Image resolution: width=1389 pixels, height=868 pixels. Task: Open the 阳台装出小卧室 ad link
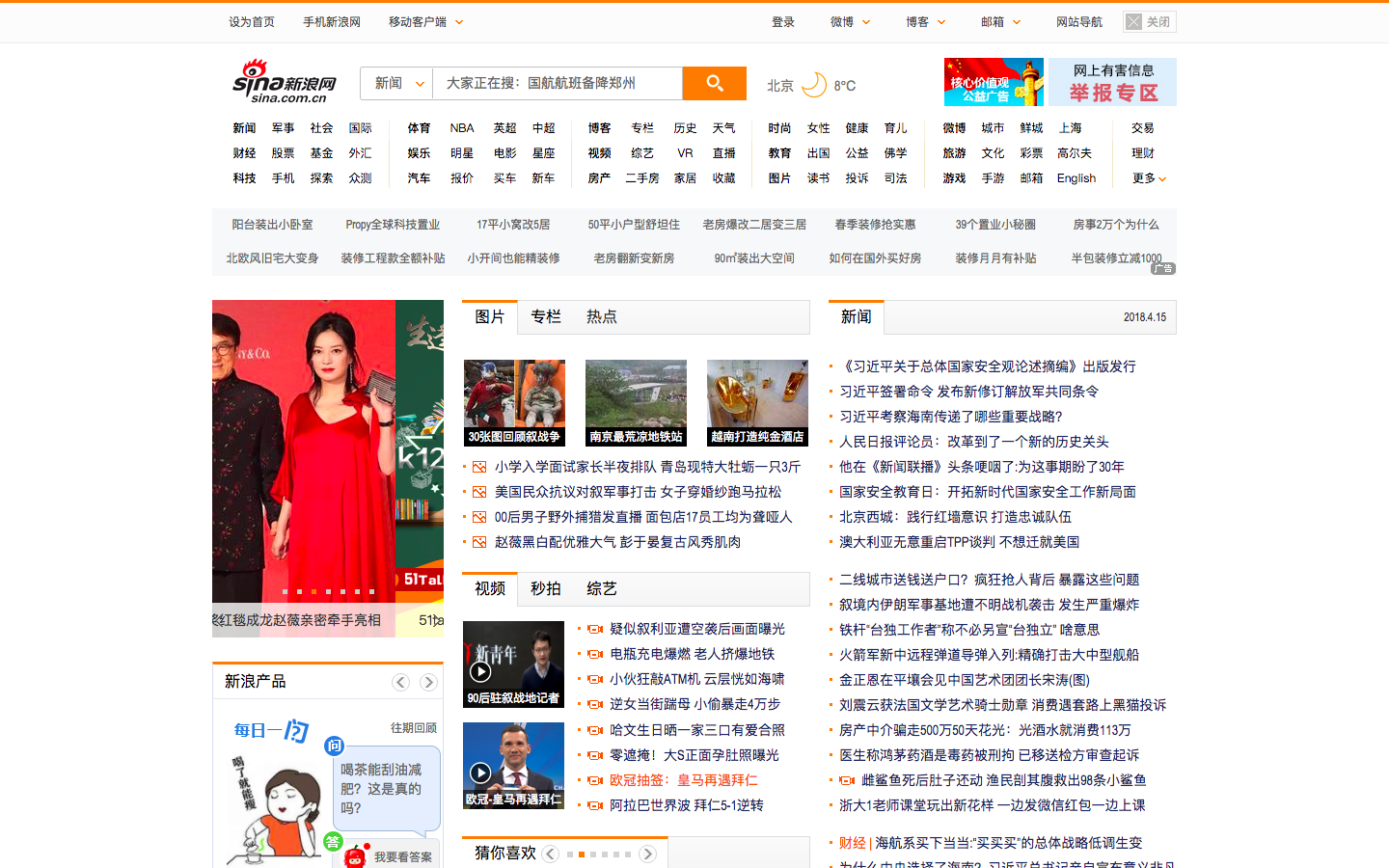click(272, 225)
